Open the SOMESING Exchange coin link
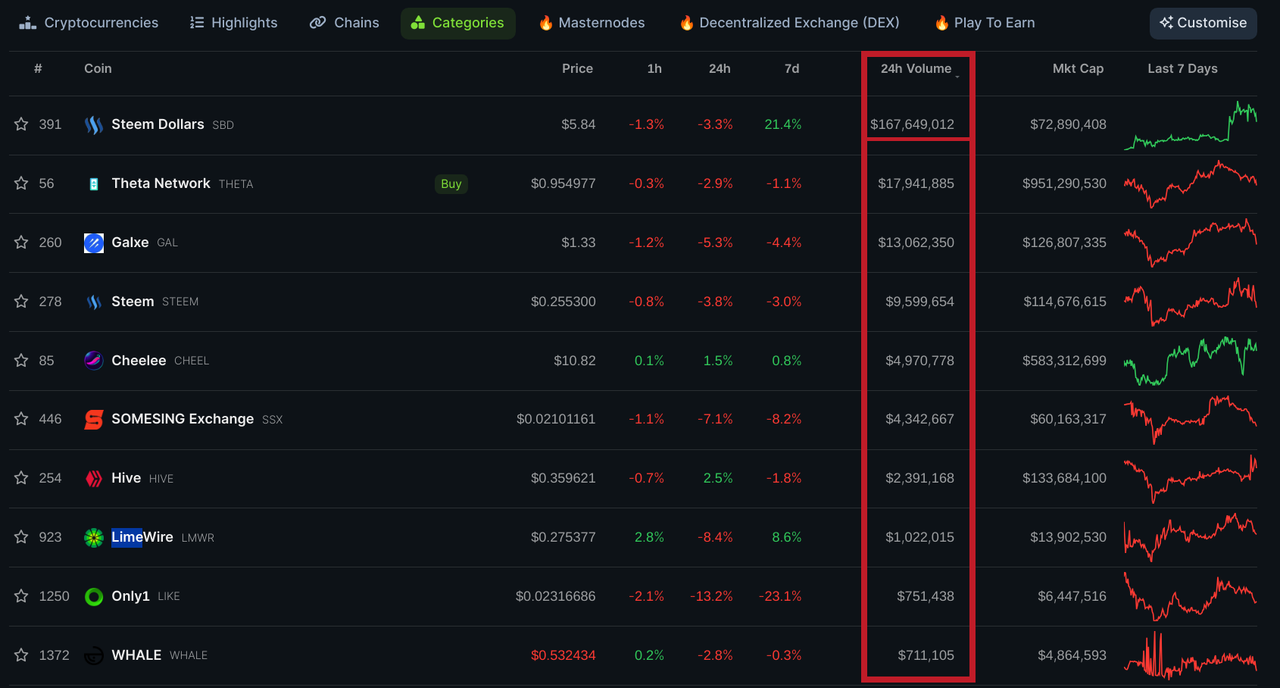Image resolution: width=1280 pixels, height=688 pixels. point(183,420)
